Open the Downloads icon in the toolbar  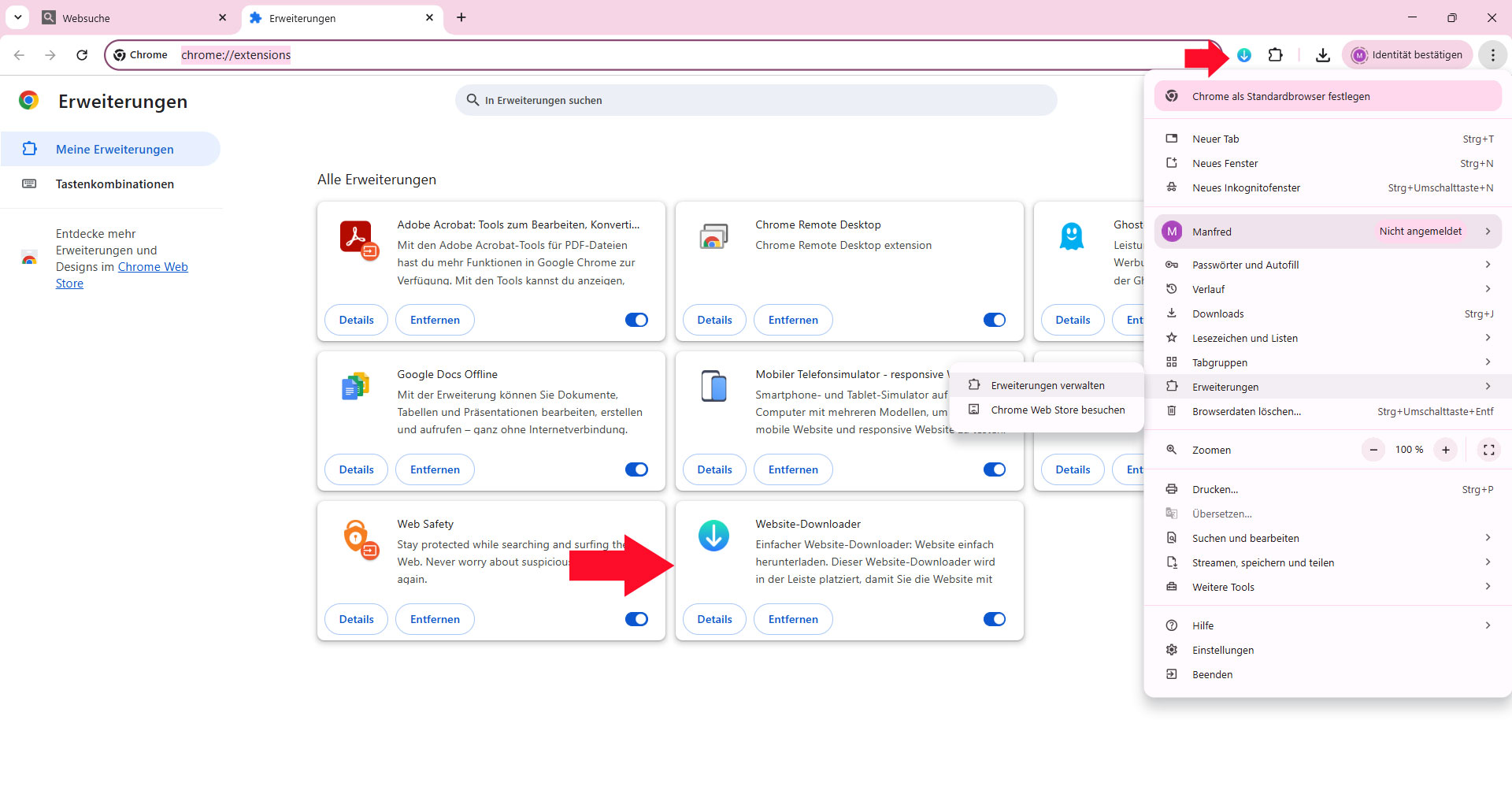(1323, 55)
